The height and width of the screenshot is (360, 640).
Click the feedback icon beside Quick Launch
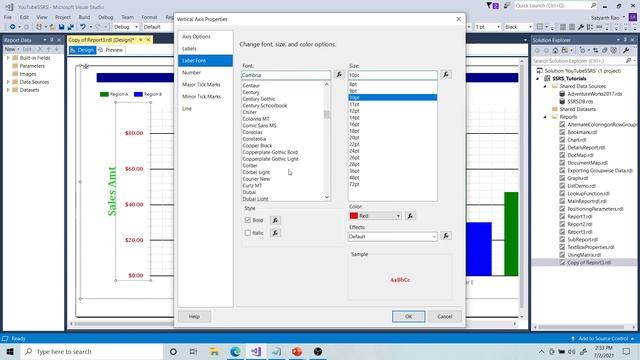coord(507,6)
